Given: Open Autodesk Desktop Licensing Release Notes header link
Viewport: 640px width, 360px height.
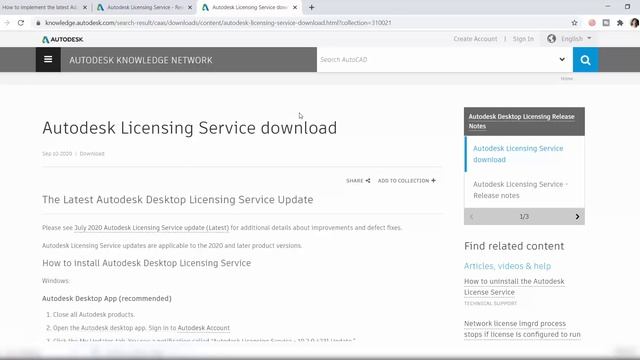Looking at the screenshot, I should (x=521, y=121).
